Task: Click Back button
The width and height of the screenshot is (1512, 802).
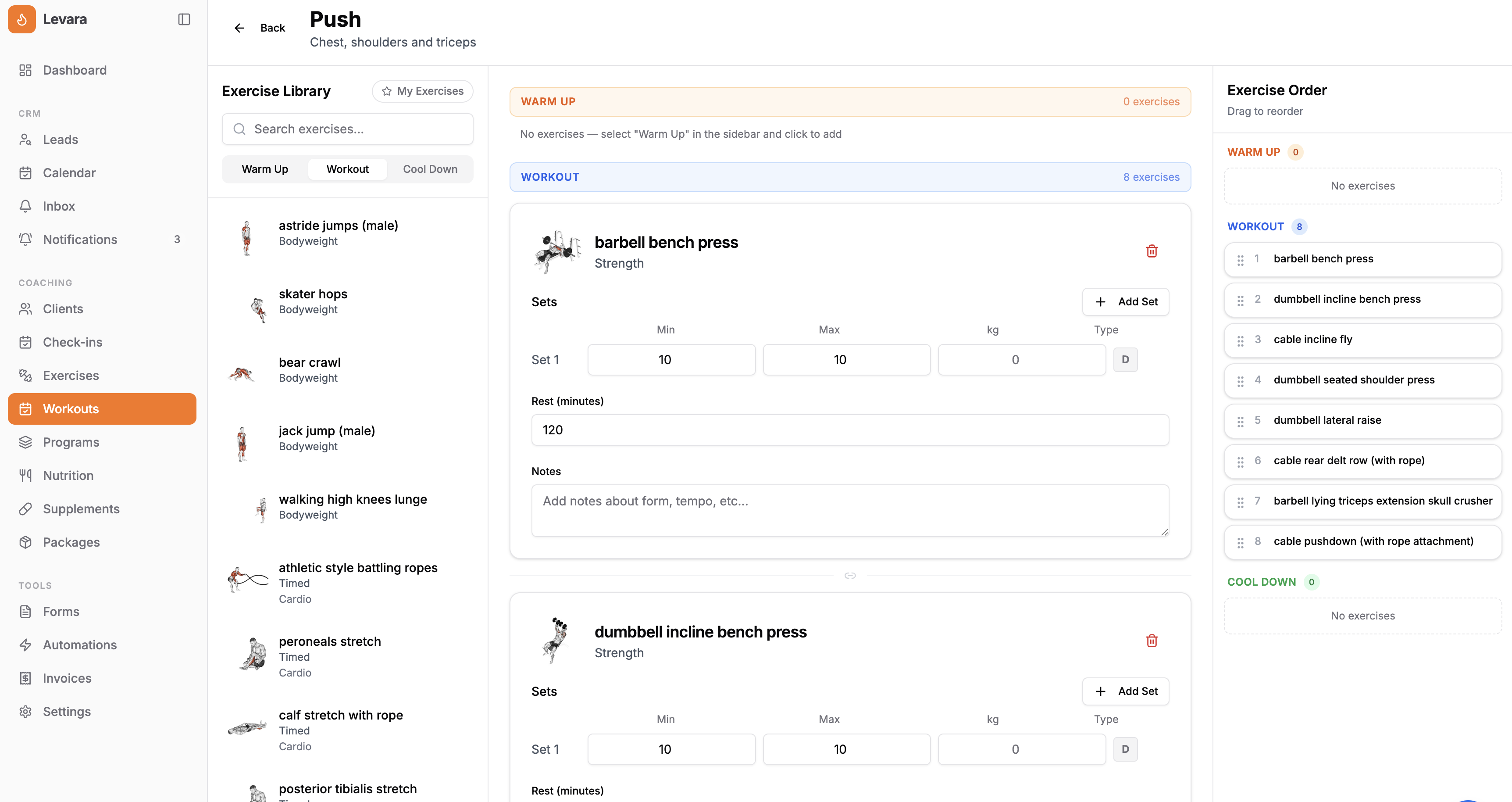Action: click(x=260, y=28)
